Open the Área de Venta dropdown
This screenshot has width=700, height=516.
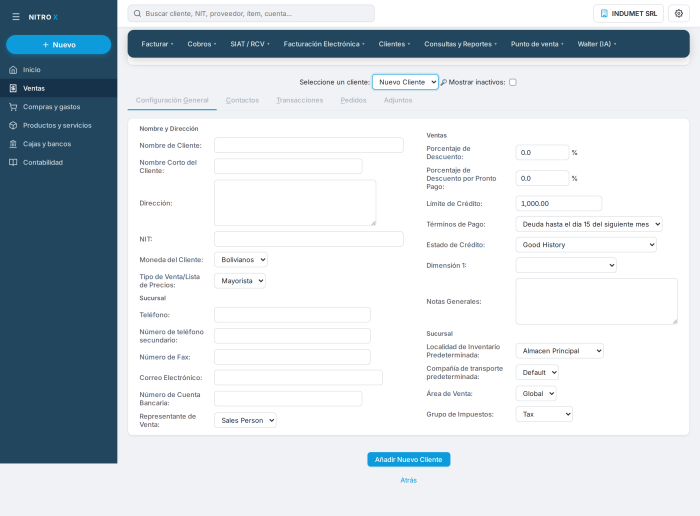536,393
